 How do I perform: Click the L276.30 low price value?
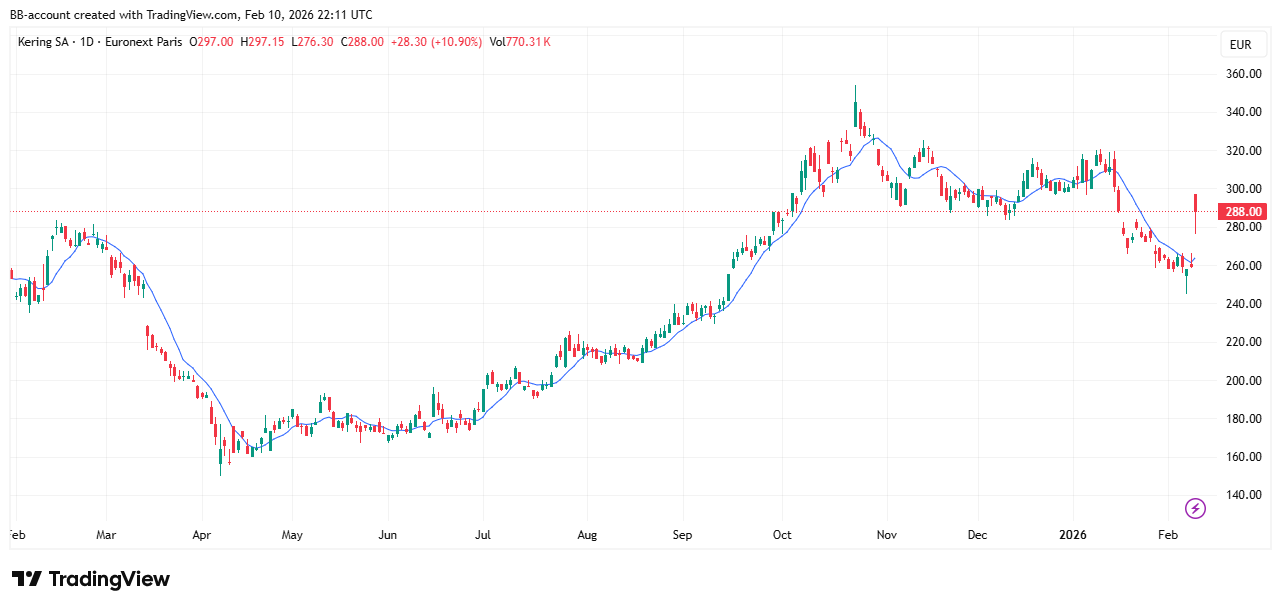tap(312, 42)
